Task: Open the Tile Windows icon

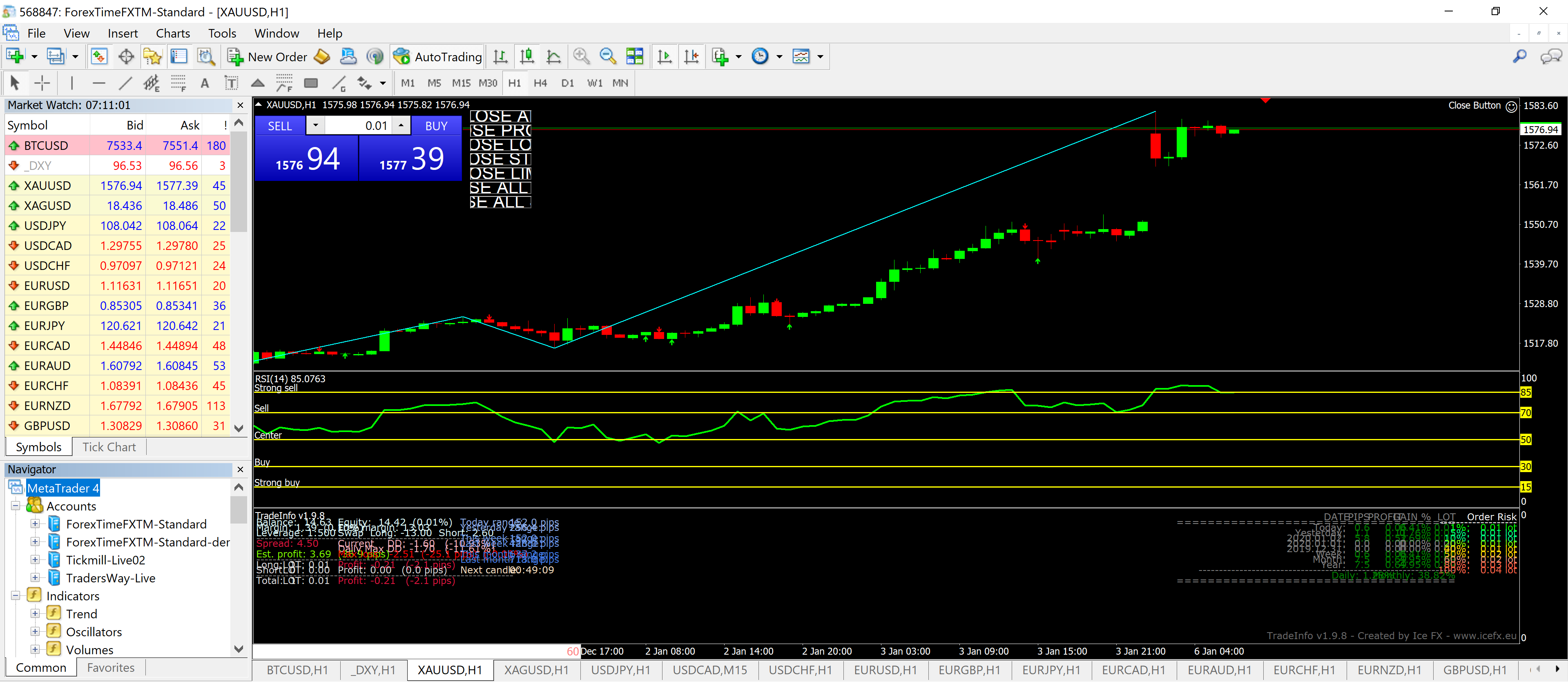Action: (x=634, y=57)
